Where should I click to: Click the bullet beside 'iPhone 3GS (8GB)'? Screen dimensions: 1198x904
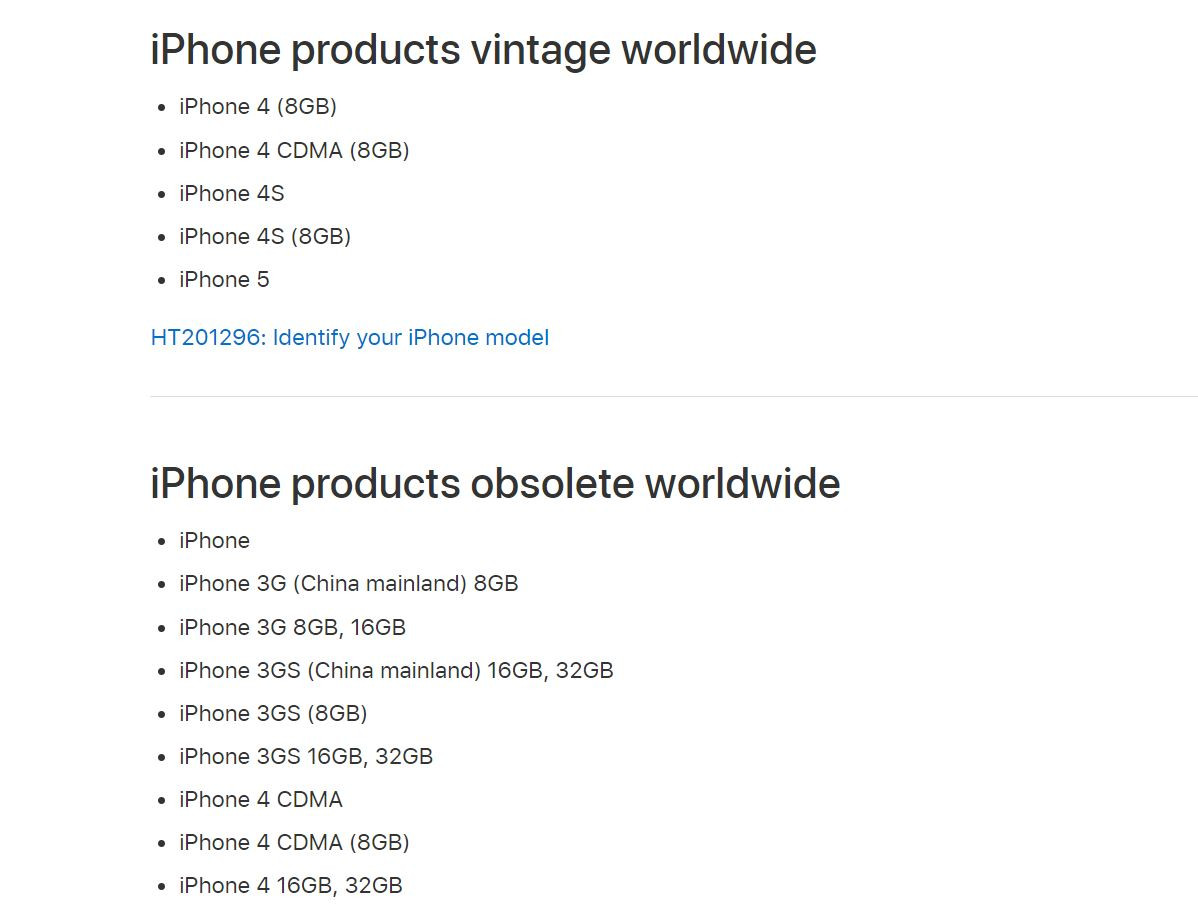point(162,714)
